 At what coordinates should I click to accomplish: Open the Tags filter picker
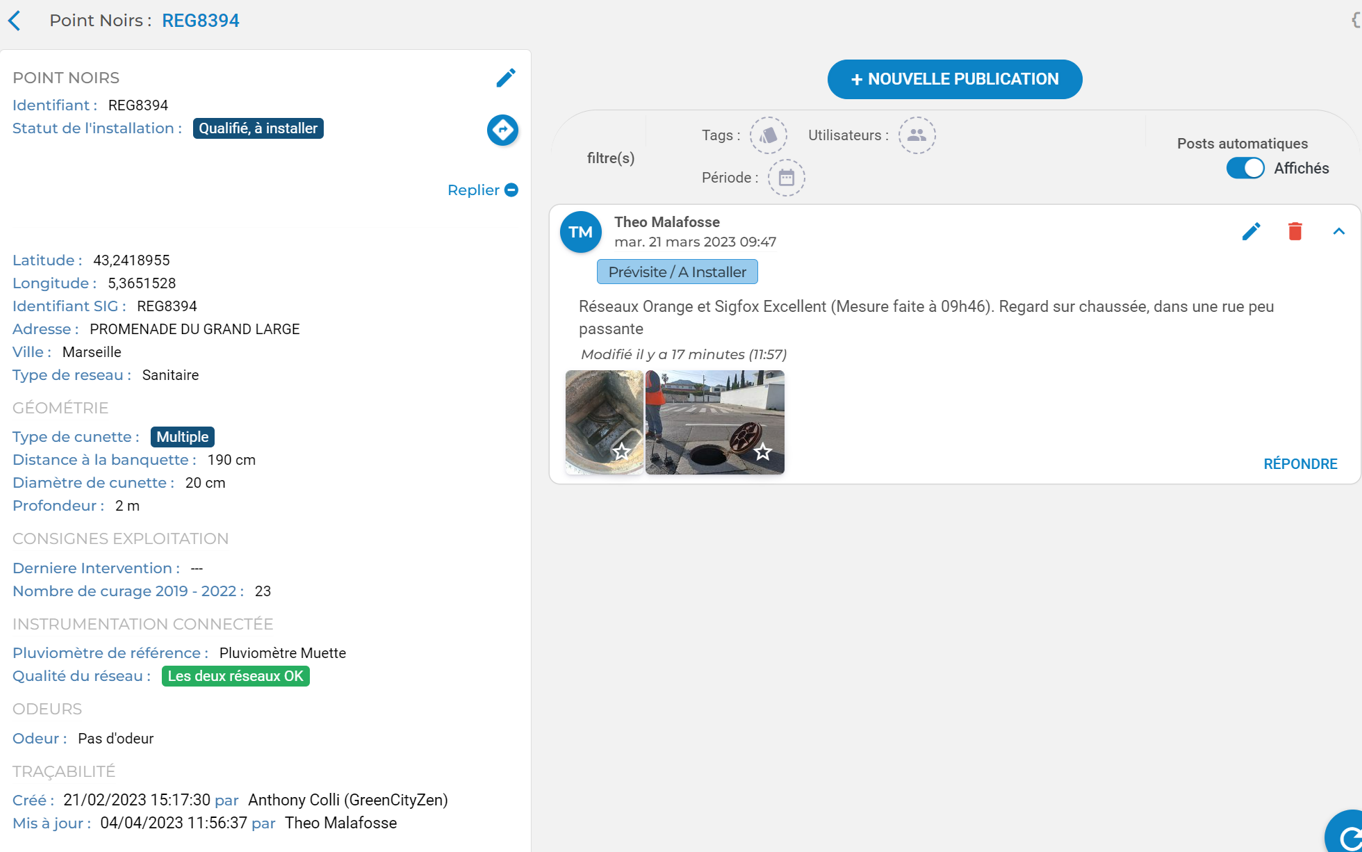pos(768,136)
